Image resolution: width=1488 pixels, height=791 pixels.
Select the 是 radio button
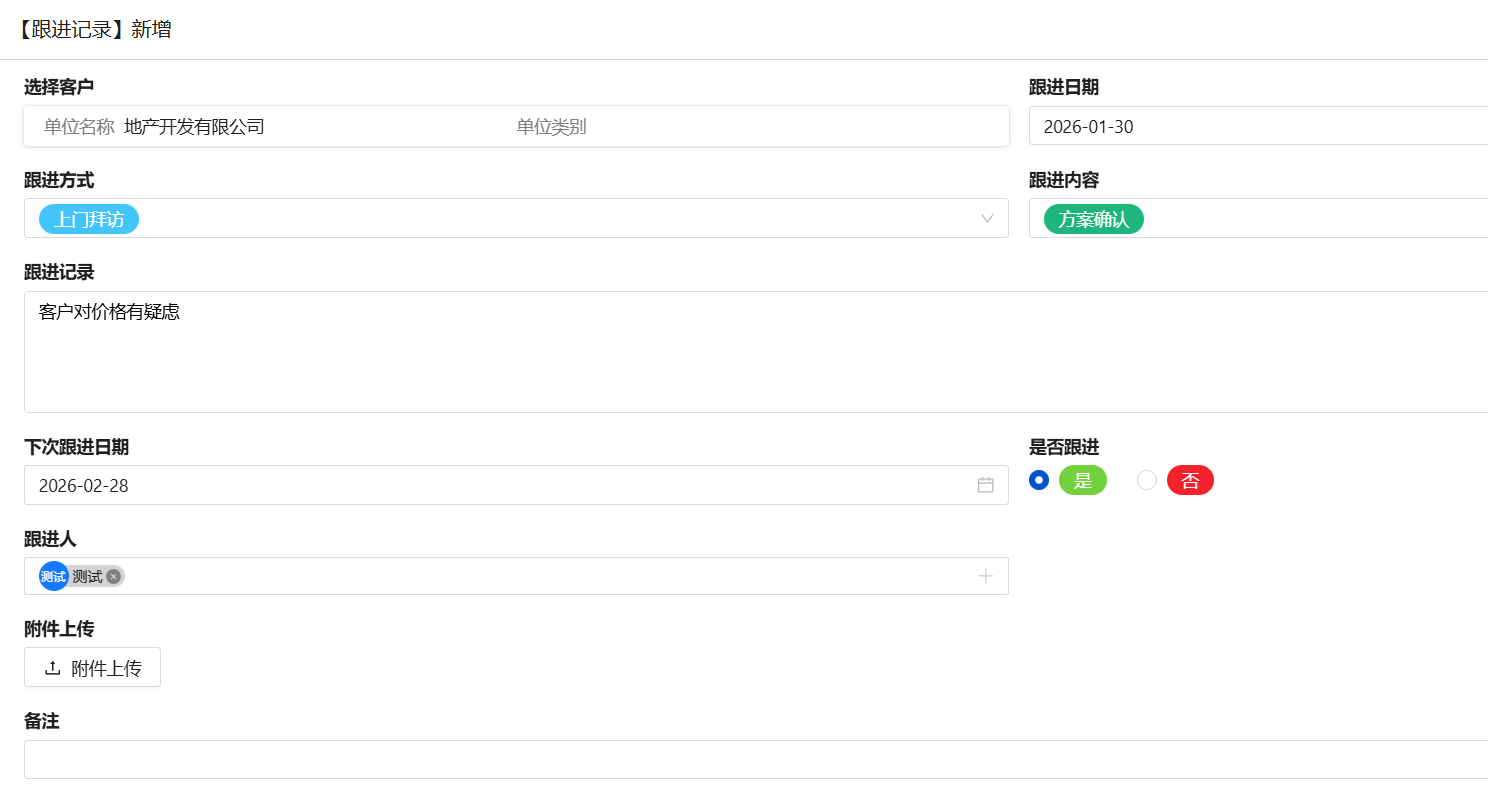coord(1039,480)
